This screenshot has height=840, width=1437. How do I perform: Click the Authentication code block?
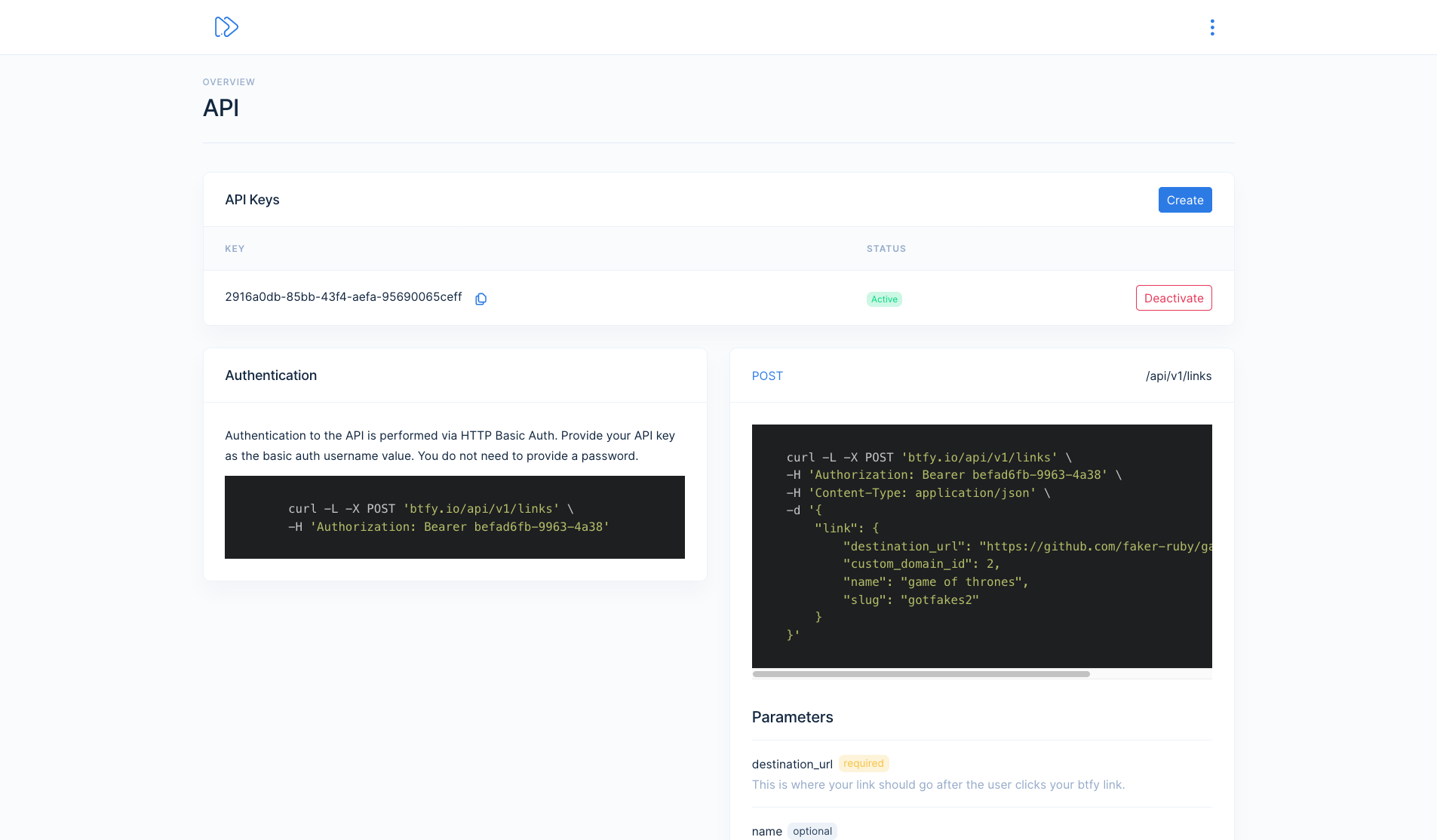pyautogui.click(x=454, y=517)
